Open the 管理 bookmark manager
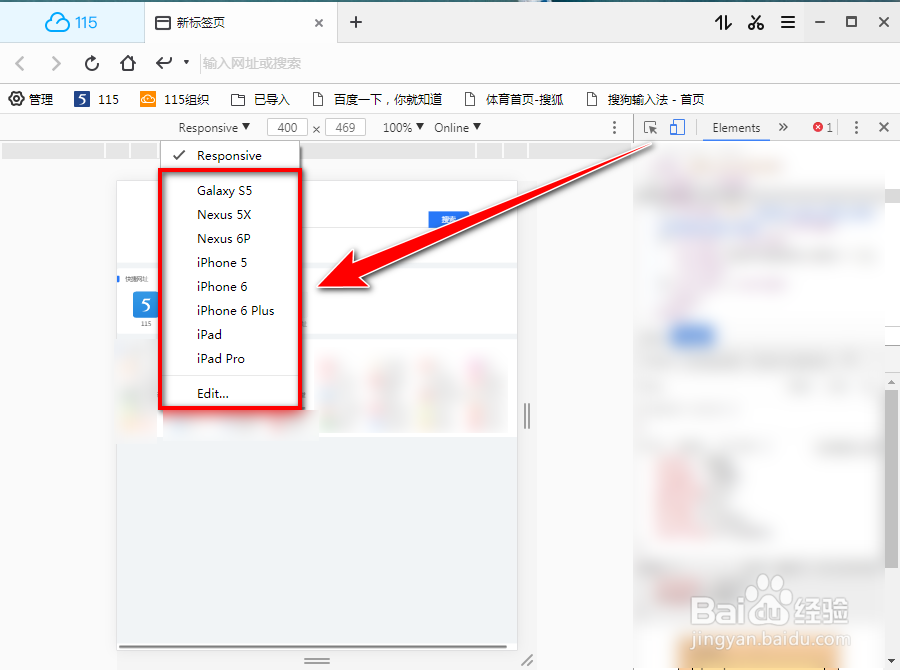The image size is (900, 670). click(x=30, y=99)
